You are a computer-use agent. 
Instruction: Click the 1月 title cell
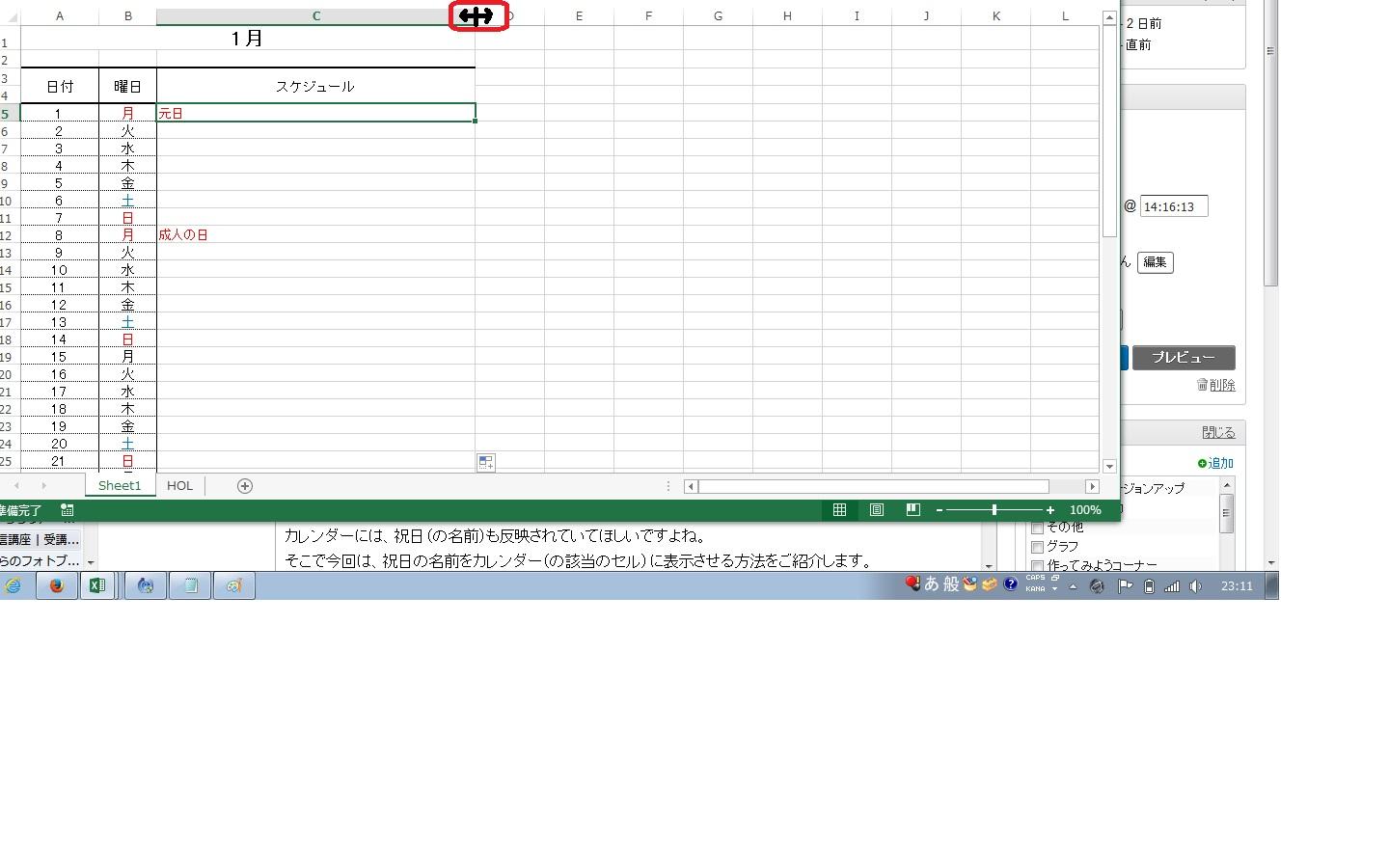[x=248, y=38]
